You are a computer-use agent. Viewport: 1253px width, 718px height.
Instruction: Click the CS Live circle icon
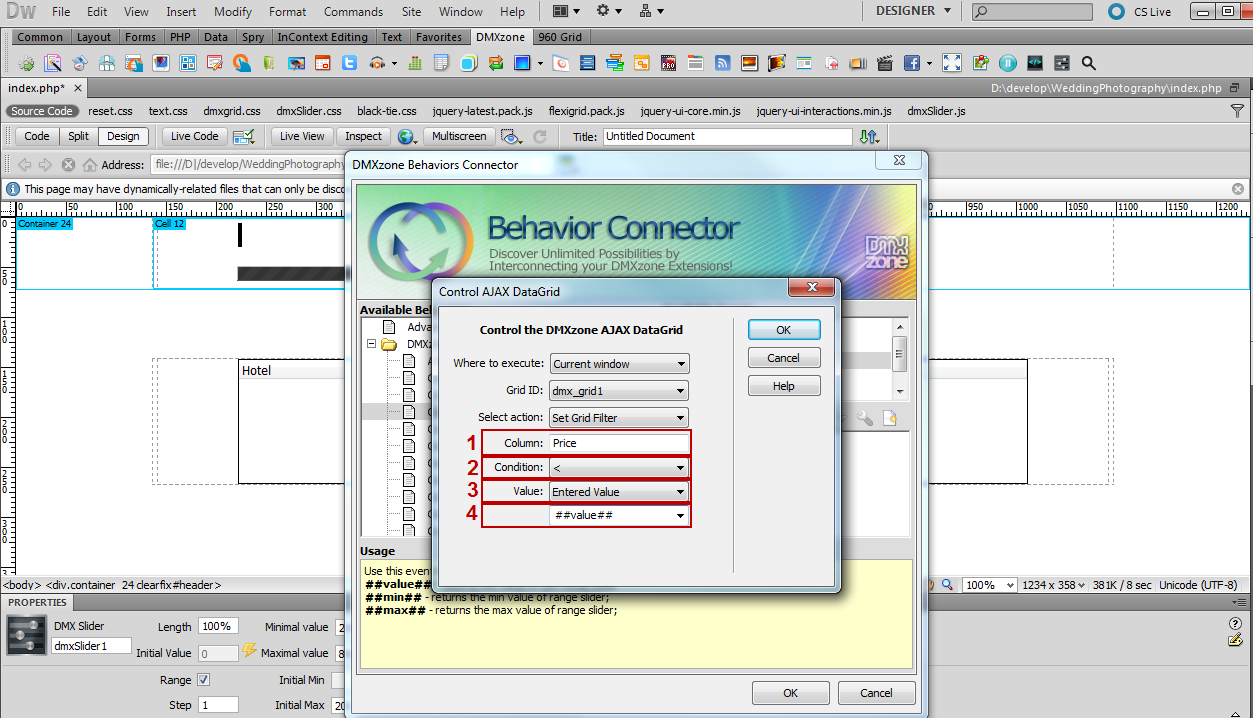pyautogui.click(x=1117, y=12)
